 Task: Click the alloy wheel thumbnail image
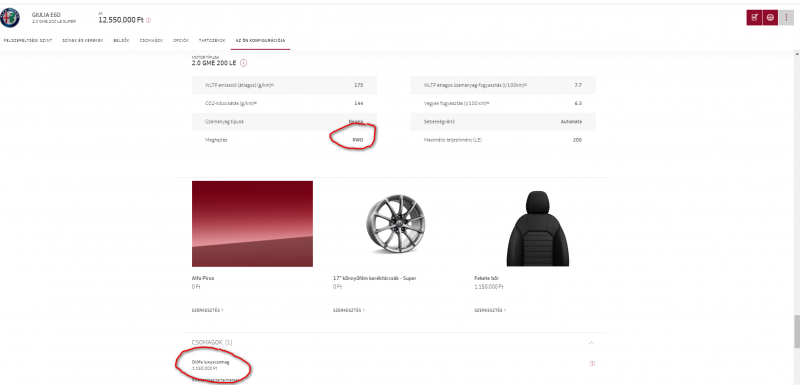pyautogui.click(x=396, y=224)
